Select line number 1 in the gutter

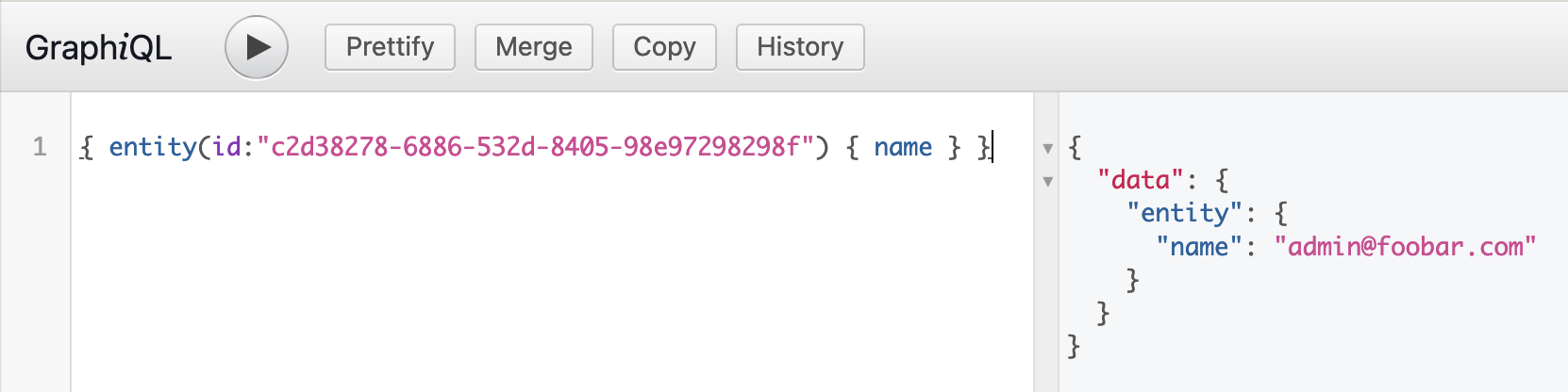(40, 147)
